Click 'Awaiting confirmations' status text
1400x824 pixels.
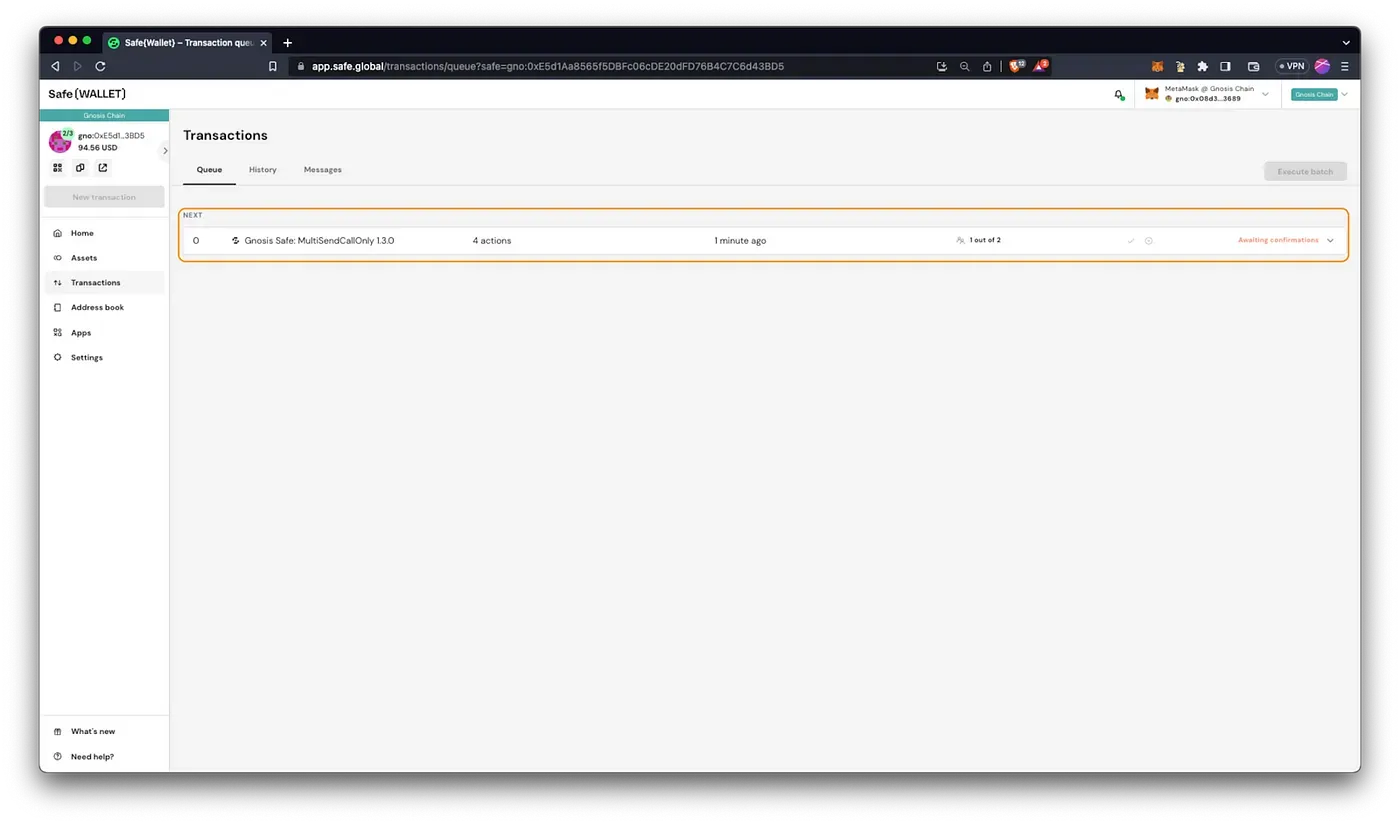[1278, 240]
